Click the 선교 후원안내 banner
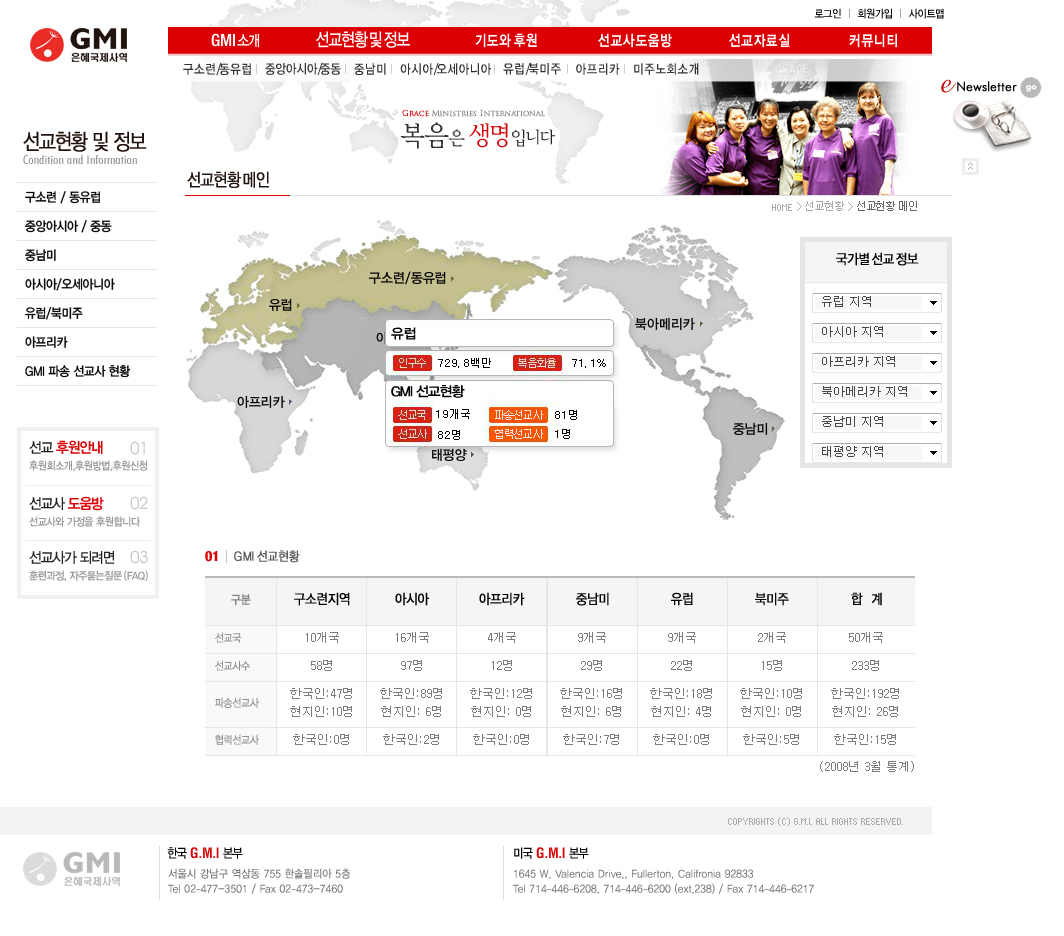Viewport: 1064px width, 936px height. (88, 456)
